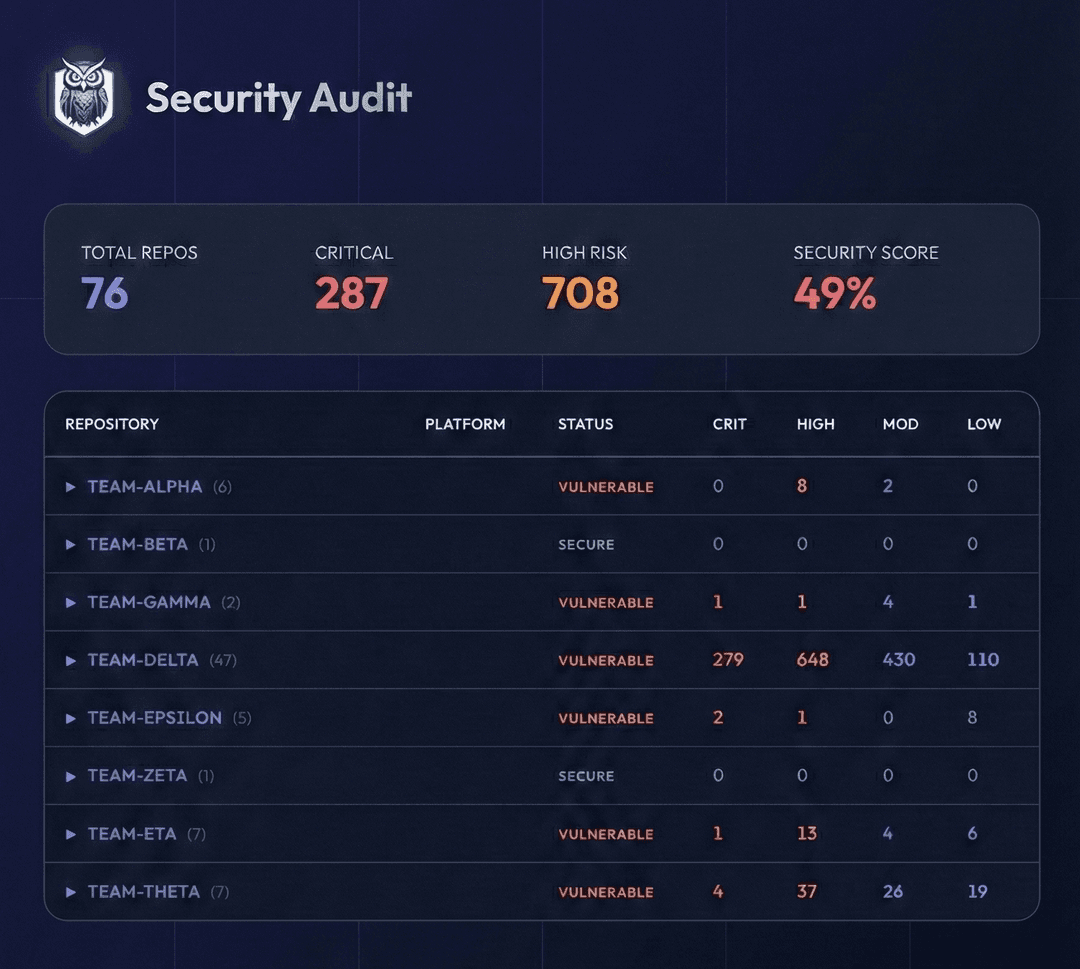The image size is (1080, 969).
Task: Expand the TEAM-ALPHA row arrow
Action: [71, 487]
